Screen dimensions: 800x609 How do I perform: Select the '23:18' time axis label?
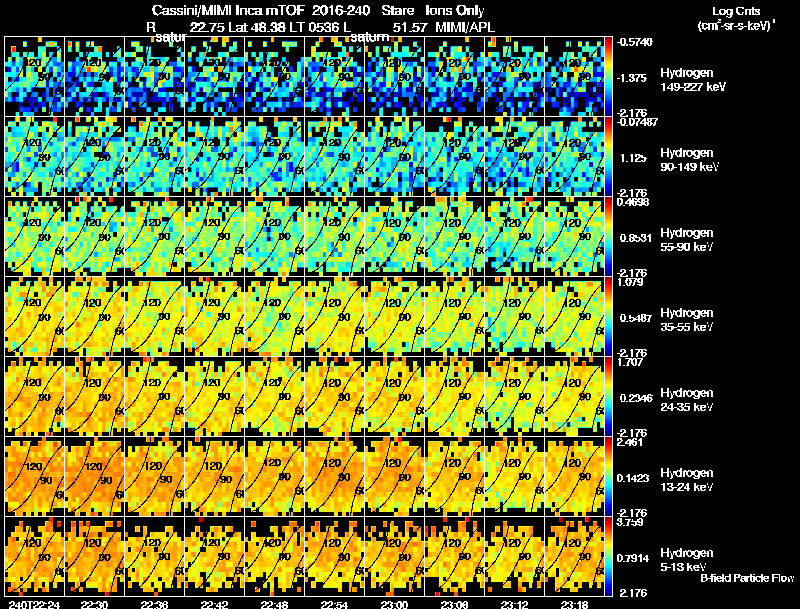click(x=574, y=604)
